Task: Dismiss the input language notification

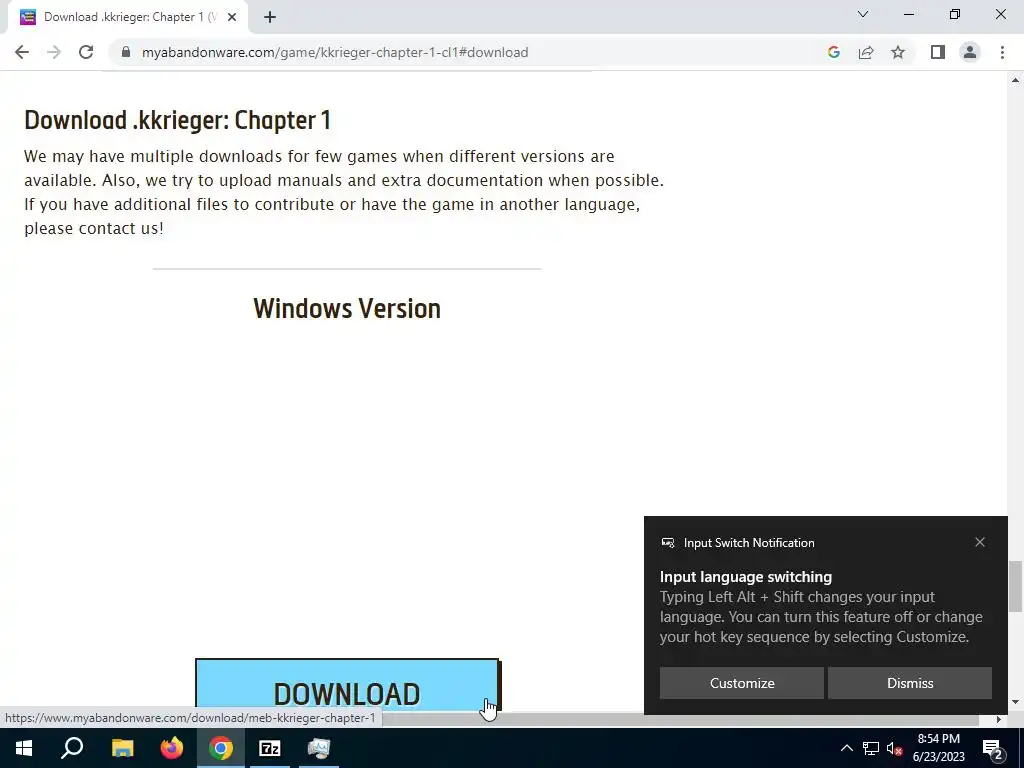Action: click(910, 683)
